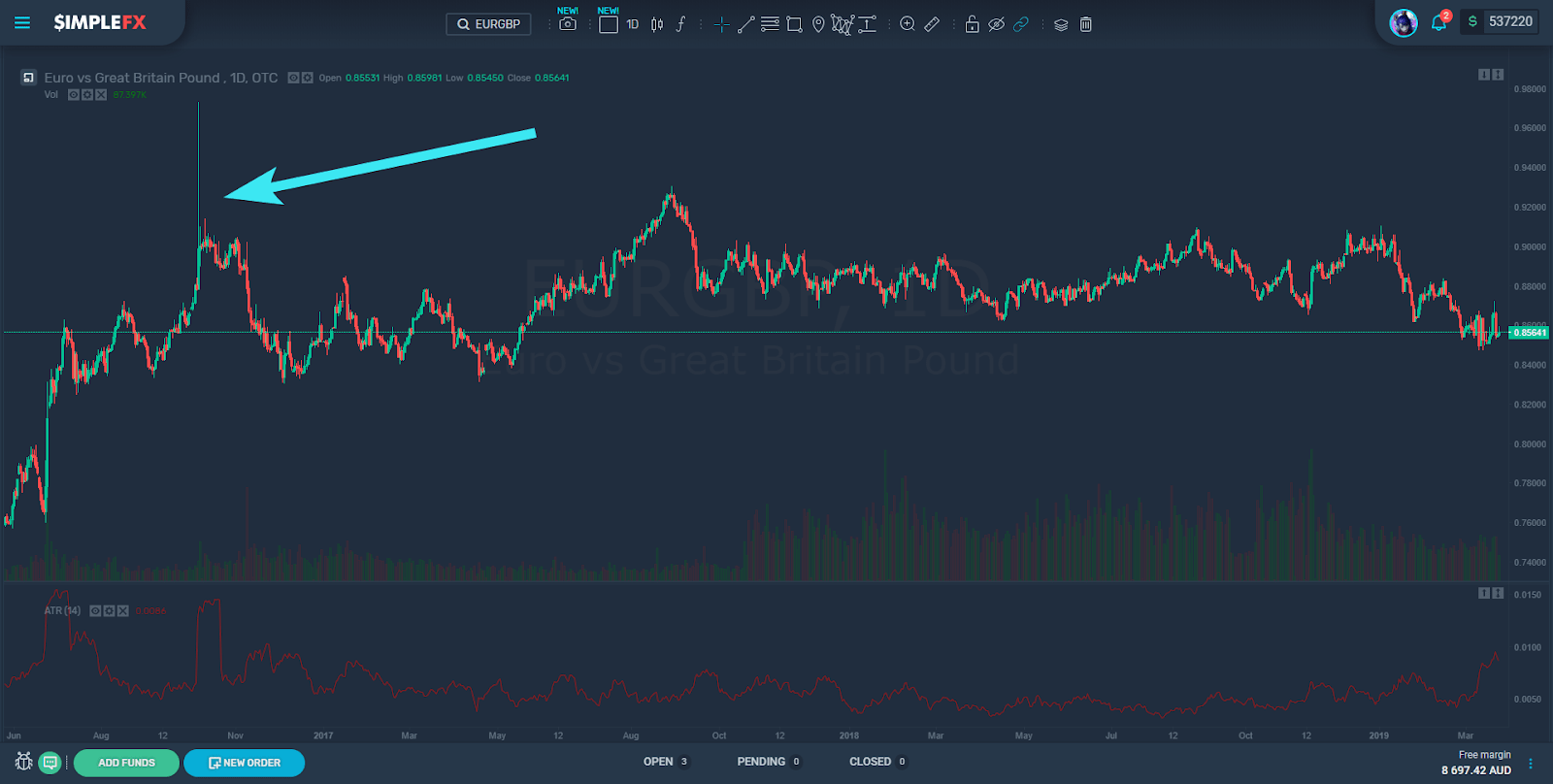Click the NEW ORDER button
This screenshot has height=784, width=1553.
[245, 763]
